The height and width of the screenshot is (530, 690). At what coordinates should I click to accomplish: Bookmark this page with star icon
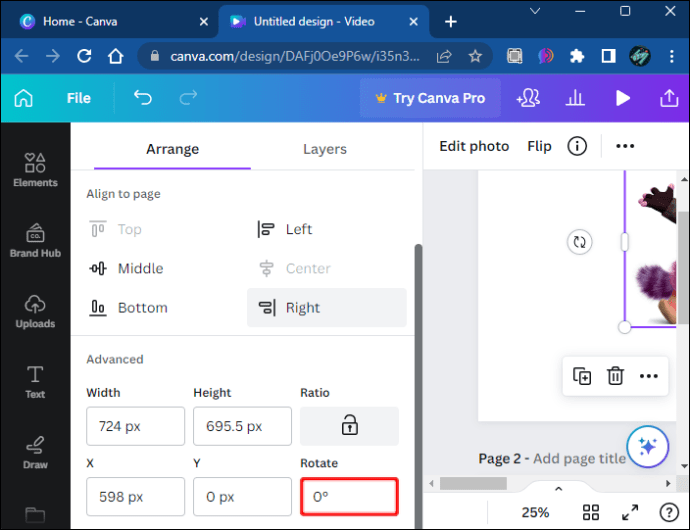(x=475, y=56)
